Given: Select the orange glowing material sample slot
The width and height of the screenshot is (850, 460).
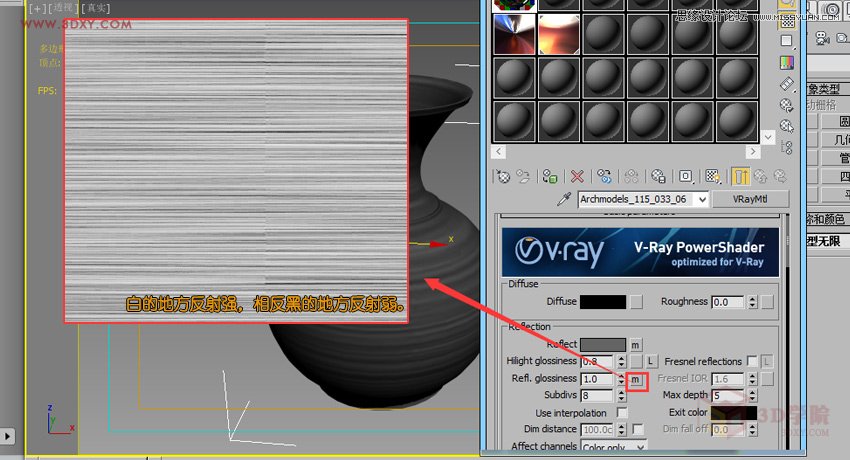Looking at the screenshot, I should (559, 34).
